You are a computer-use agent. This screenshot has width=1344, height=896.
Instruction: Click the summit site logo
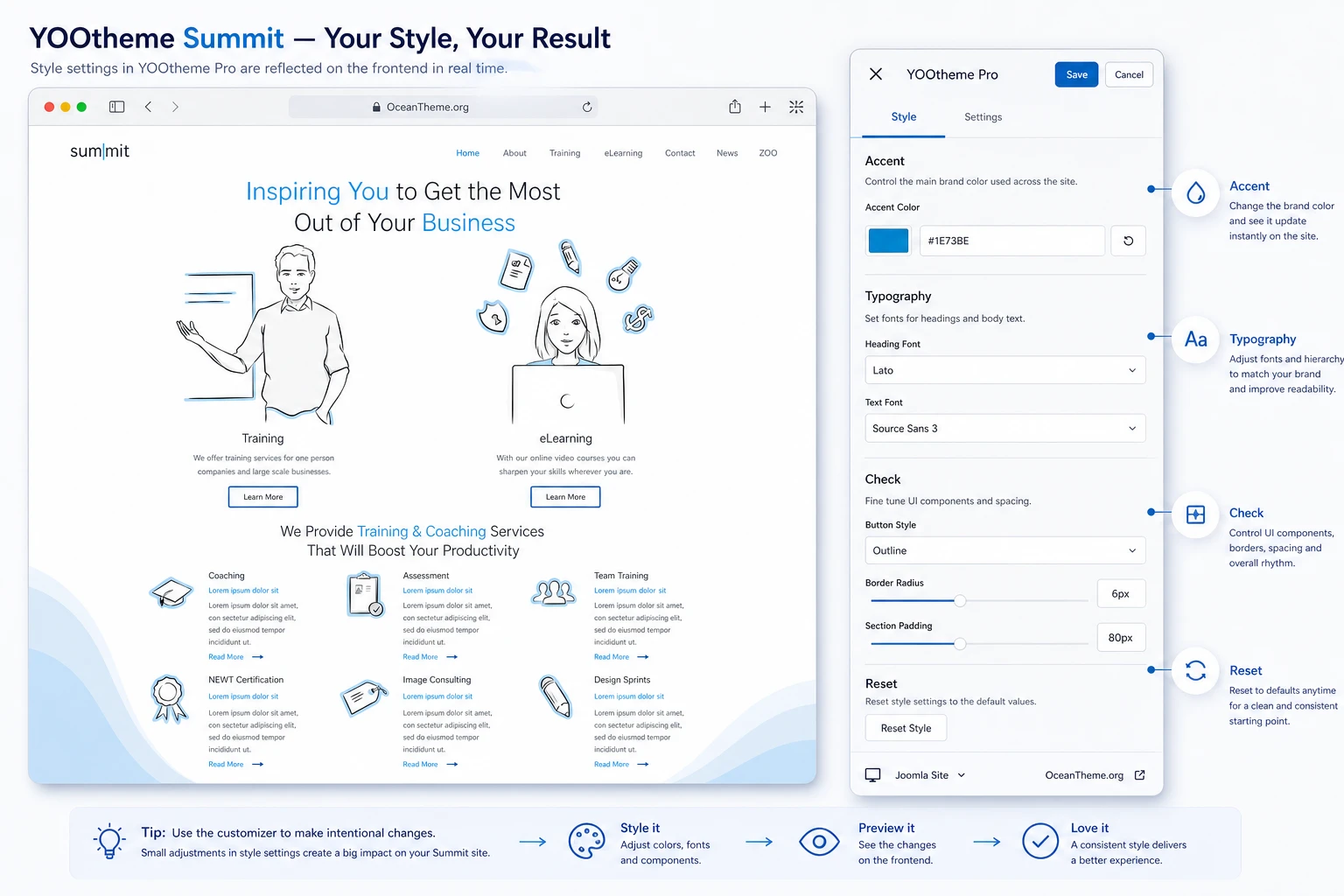point(100,151)
